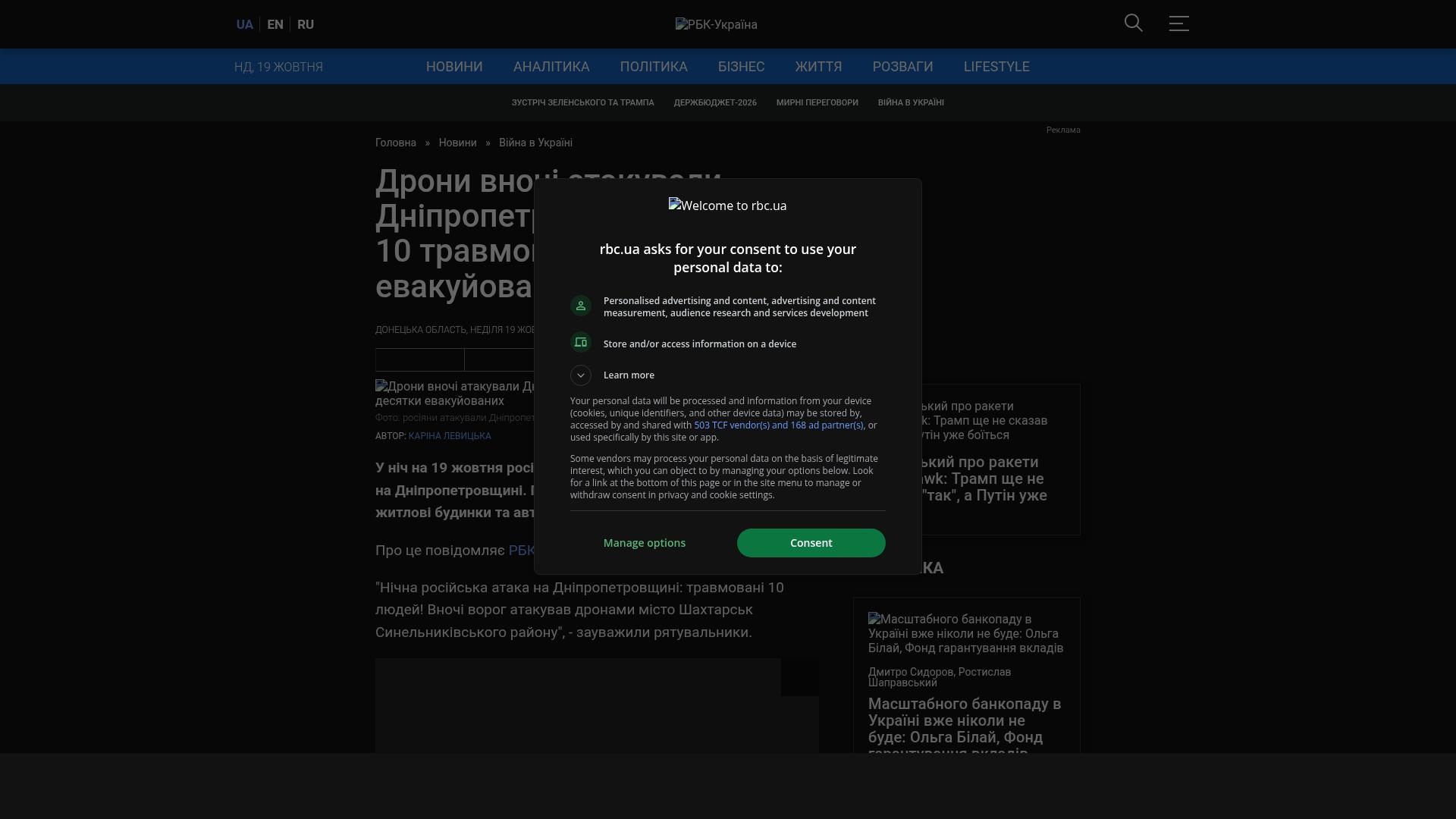The width and height of the screenshot is (1456, 819).
Task: Open the Welcome to rbc.ua image
Action: (727, 206)
